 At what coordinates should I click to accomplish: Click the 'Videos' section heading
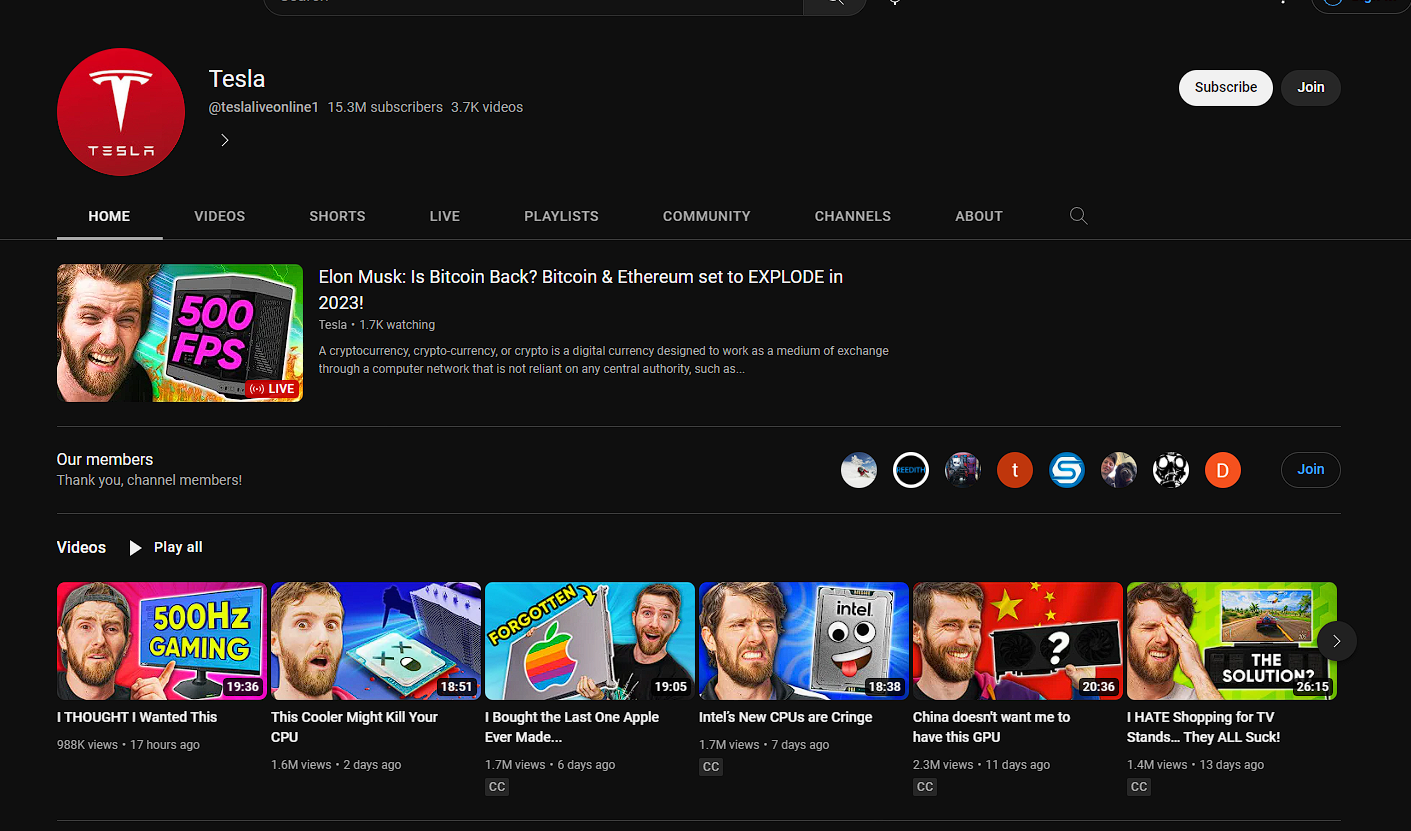pos(81,547)
